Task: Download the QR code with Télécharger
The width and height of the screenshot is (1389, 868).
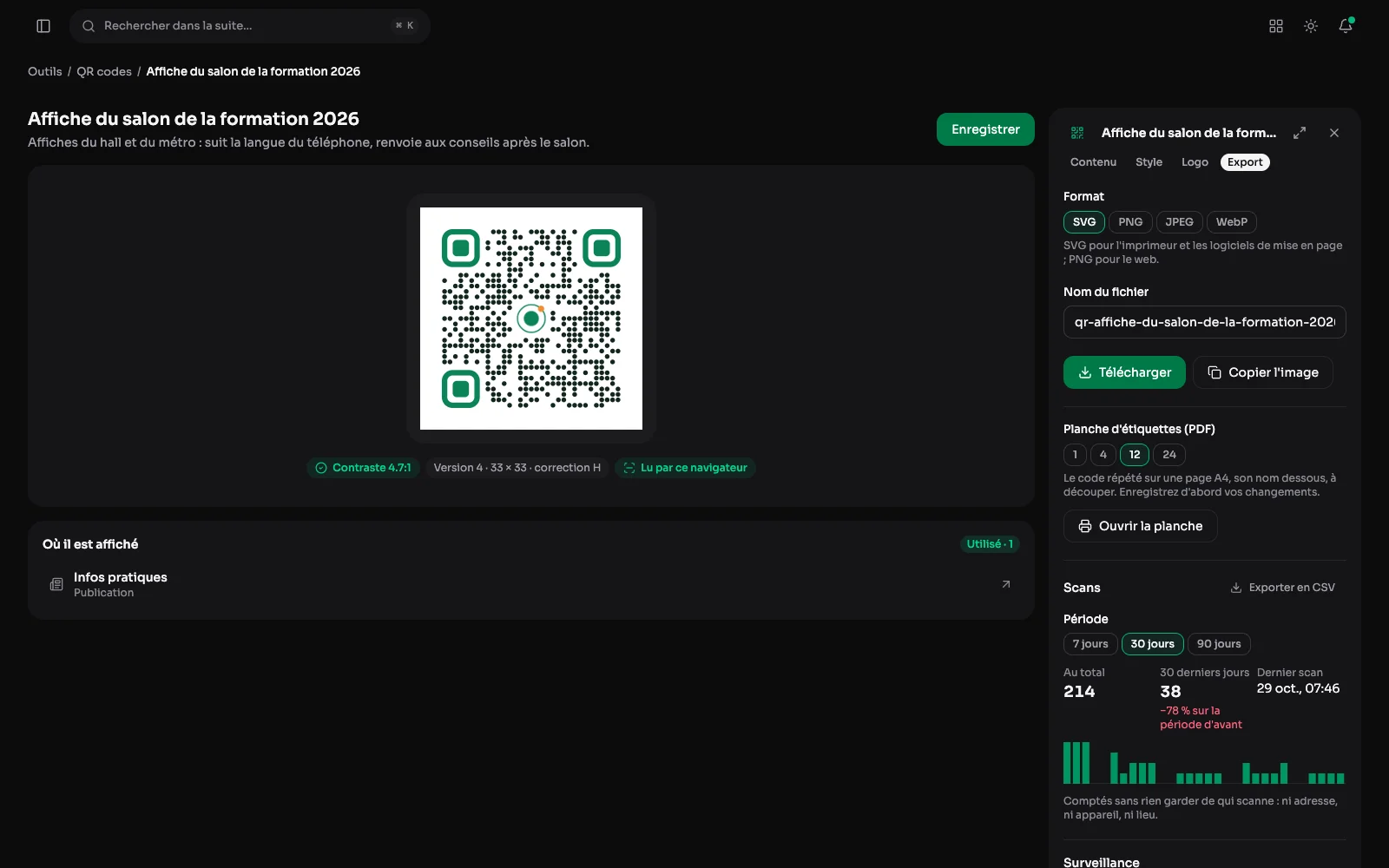Action: pyautogui.click(x=1124, y=372)
